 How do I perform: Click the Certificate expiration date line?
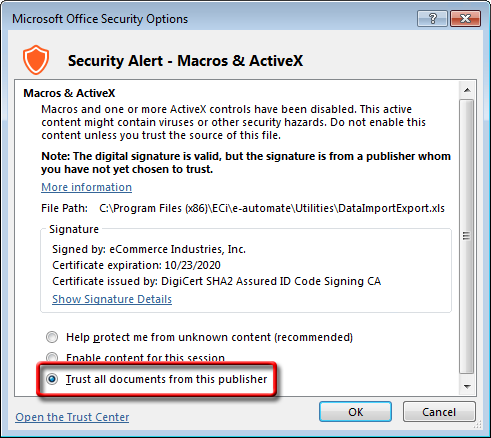click(136, 265)
